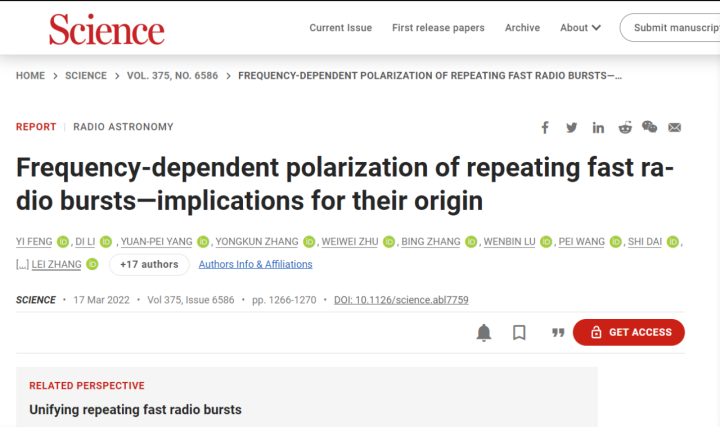This screenshot has height=427, width=720.
Task: Open Yuan-Pei Yang's ORCID icon
Action: click(x=203, y=242)
